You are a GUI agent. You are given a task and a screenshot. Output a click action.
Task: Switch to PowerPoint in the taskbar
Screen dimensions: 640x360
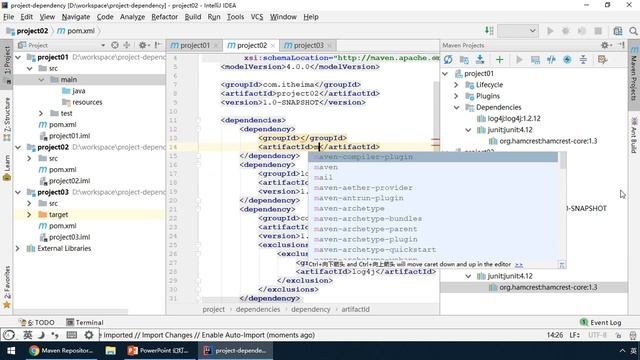[158, 351]
